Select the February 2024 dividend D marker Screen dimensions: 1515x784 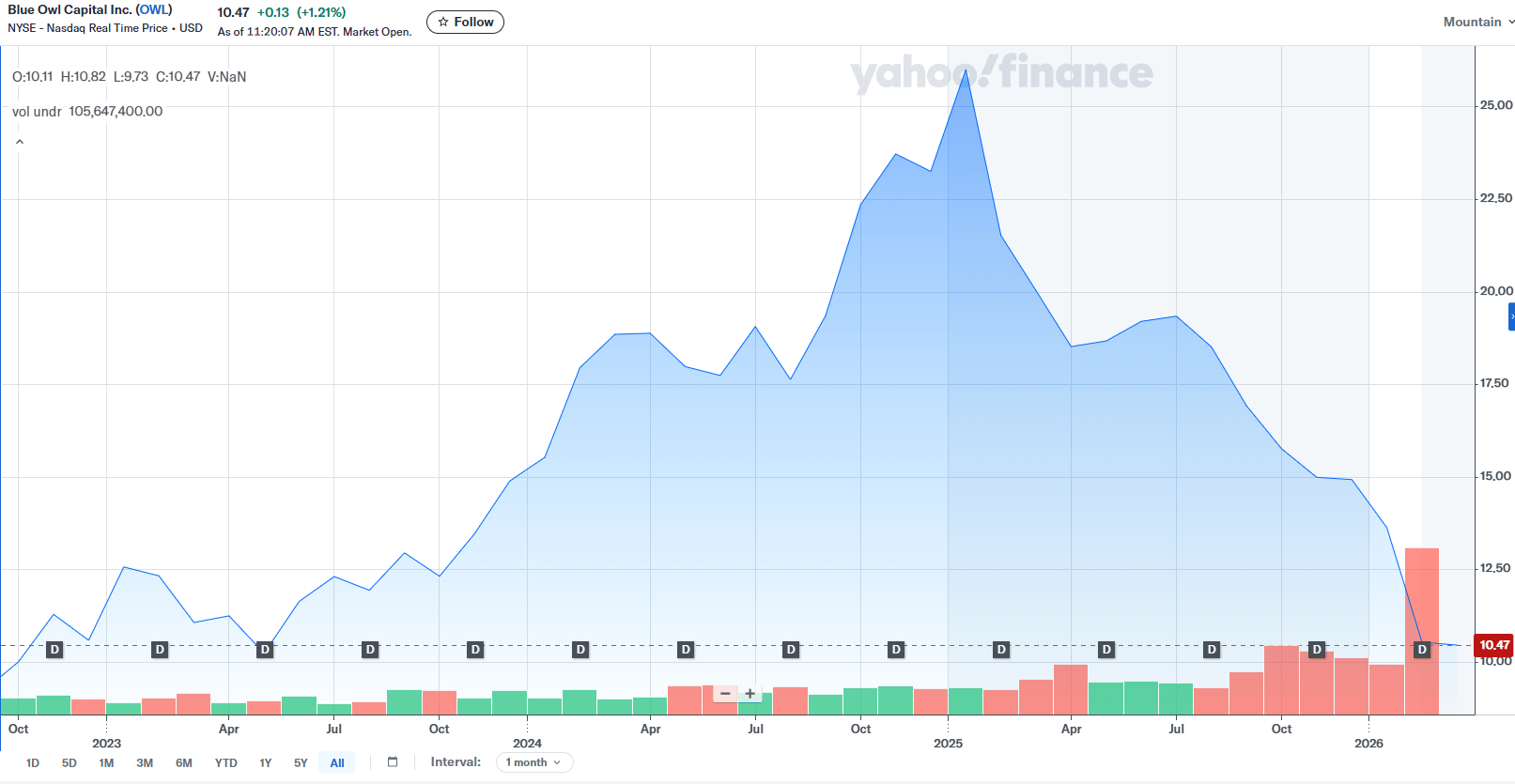[580, 650]
